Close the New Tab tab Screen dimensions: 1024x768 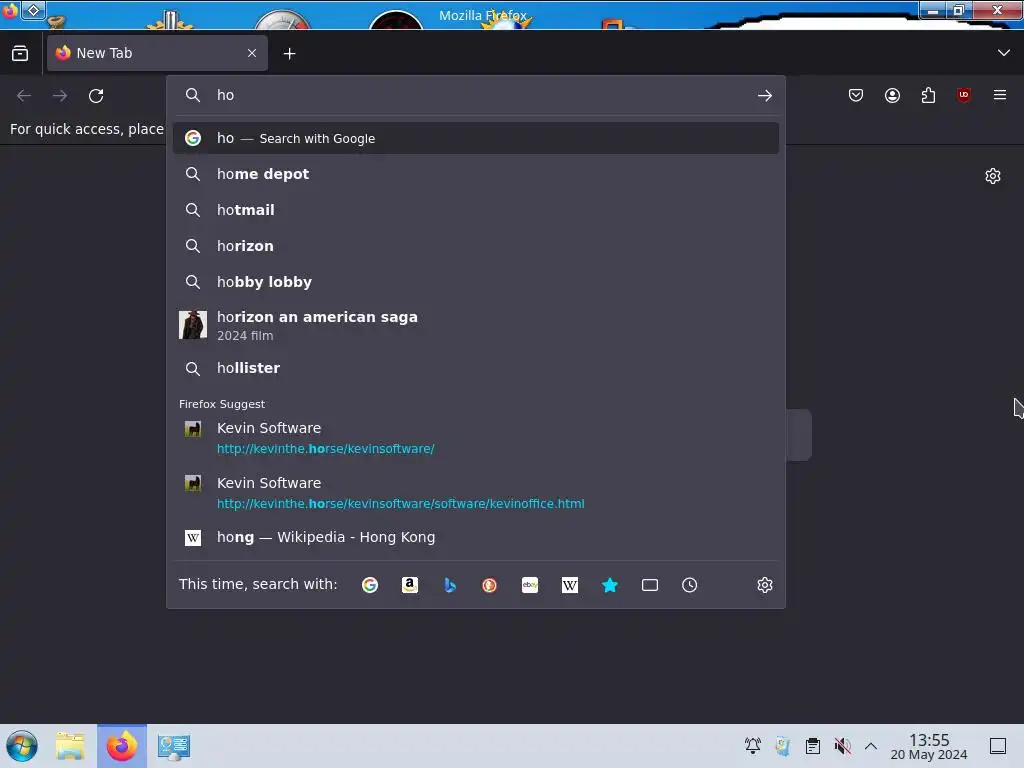(x=252, y=53)
